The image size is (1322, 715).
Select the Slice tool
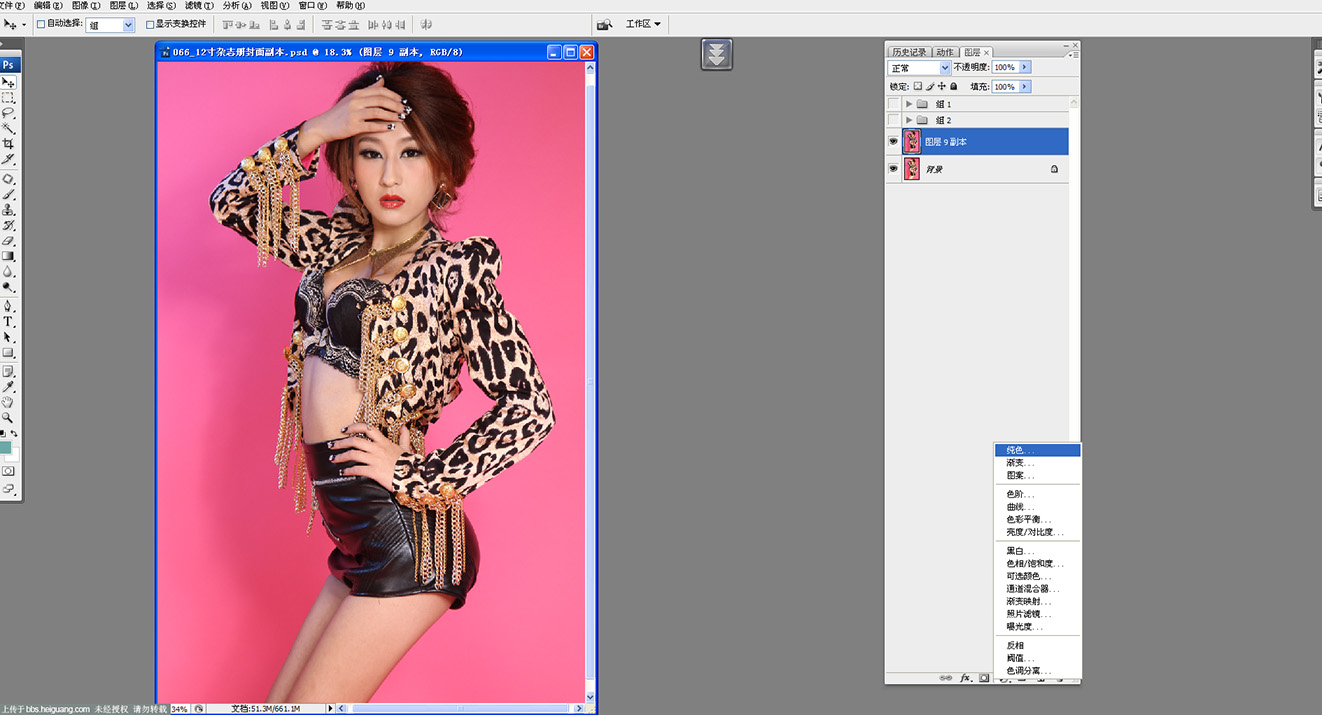pyautogui.click(x=8, y=159)
